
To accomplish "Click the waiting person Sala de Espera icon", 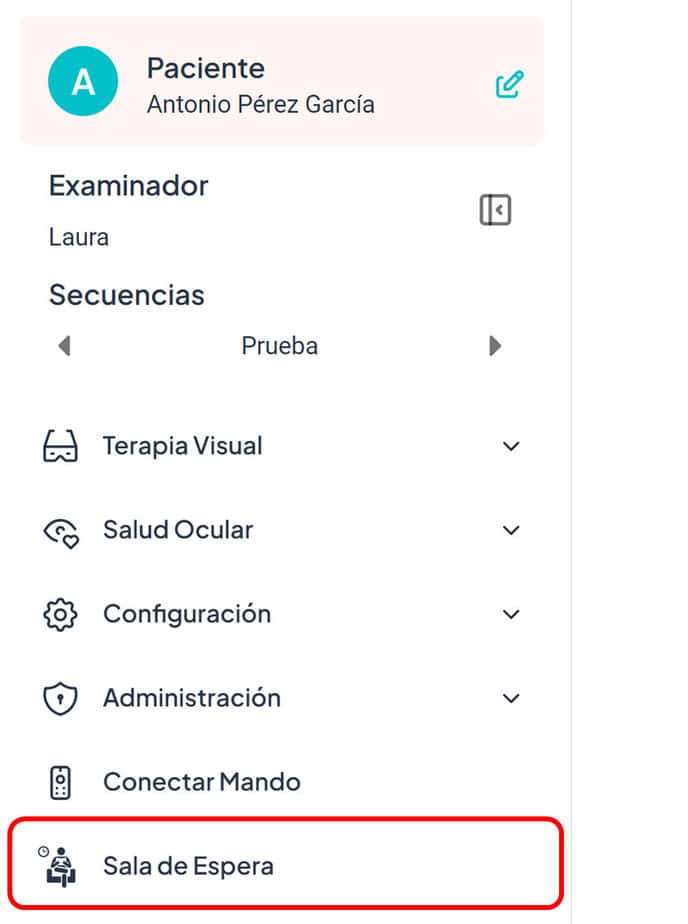I will pos(58,866).
